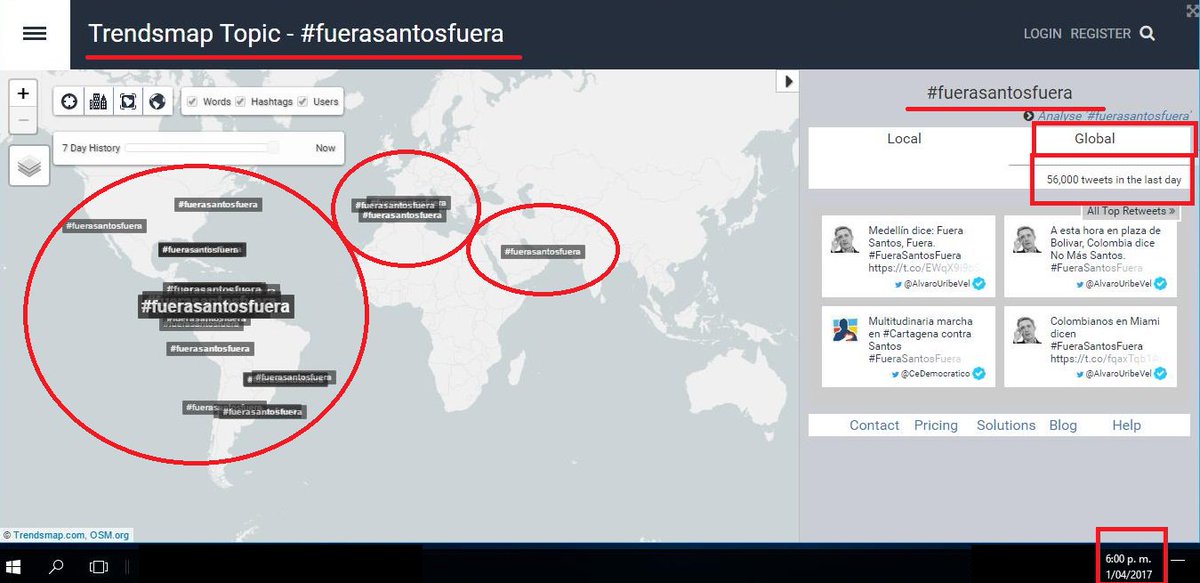Click avatar on Multitudinaria marcha tweet

point(846,330)
